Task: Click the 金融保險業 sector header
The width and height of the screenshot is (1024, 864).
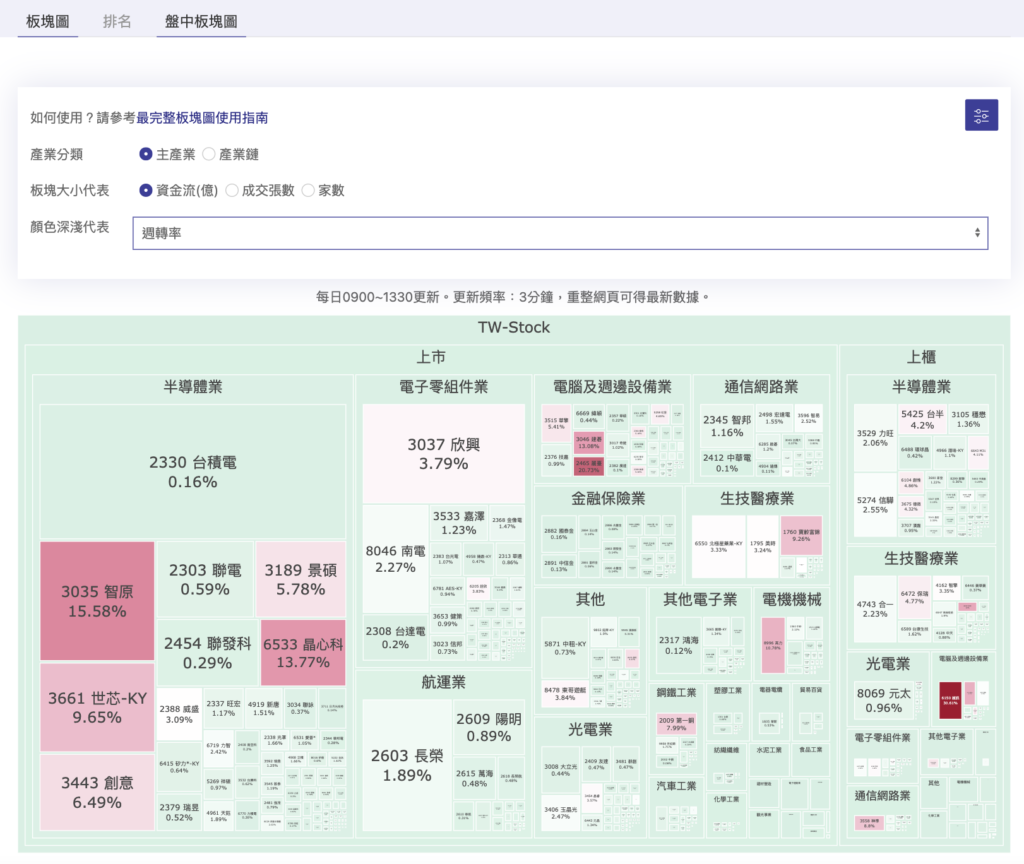Action: pyautogui.click(x=608, y=498)
